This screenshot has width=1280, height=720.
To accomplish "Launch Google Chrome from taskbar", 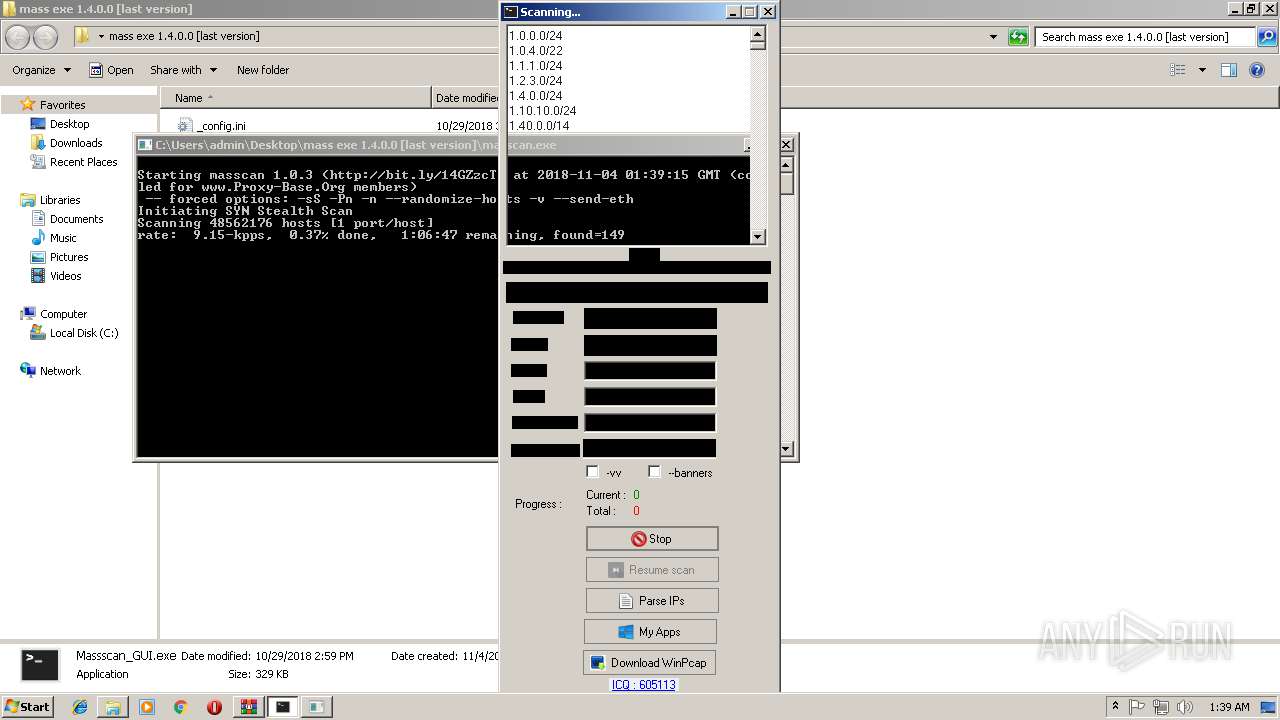I will pos(180,707).
